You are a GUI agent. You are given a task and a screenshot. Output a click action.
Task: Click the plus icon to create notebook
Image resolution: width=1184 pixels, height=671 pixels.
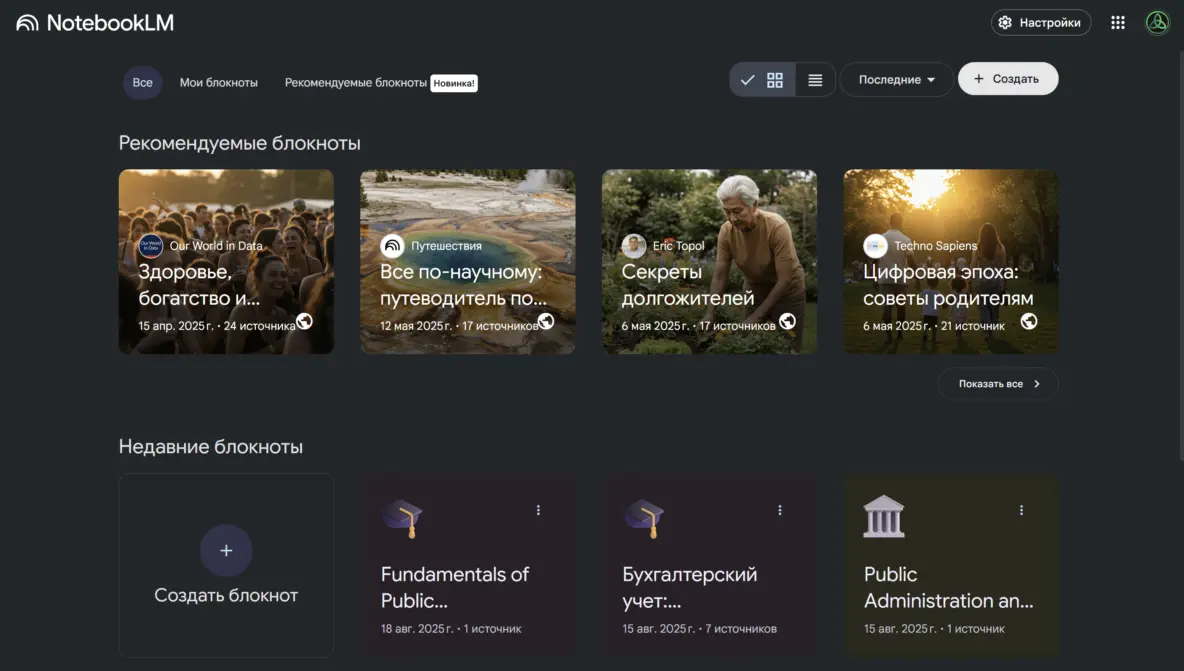226,550
